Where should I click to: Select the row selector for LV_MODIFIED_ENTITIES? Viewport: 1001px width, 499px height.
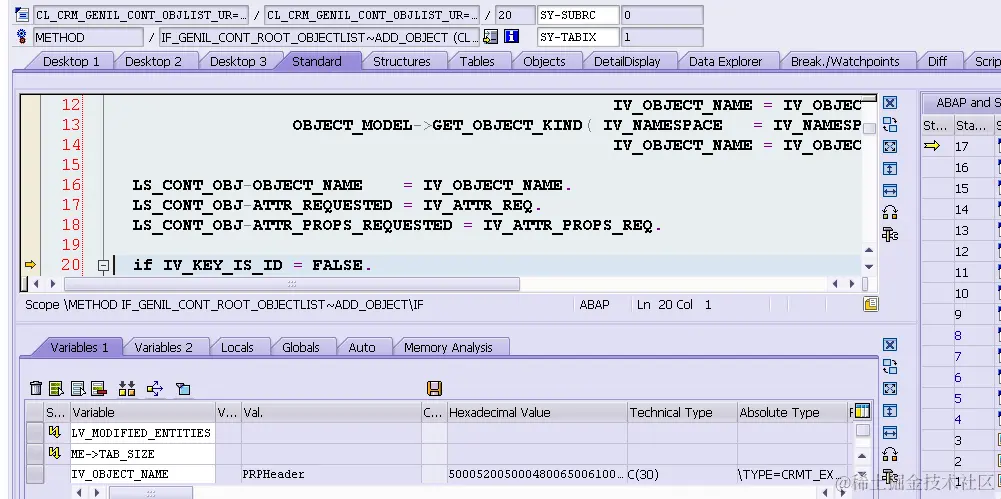tap(34, 433)
